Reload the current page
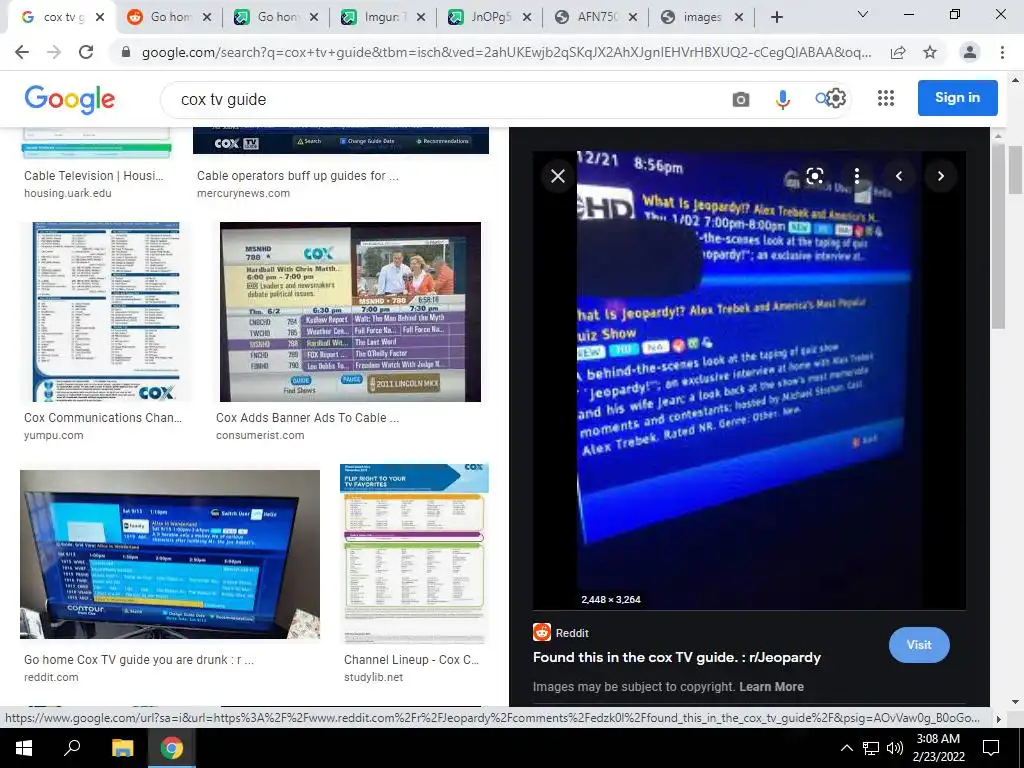This screenshot has height=768, width=1024. point(86,52)
